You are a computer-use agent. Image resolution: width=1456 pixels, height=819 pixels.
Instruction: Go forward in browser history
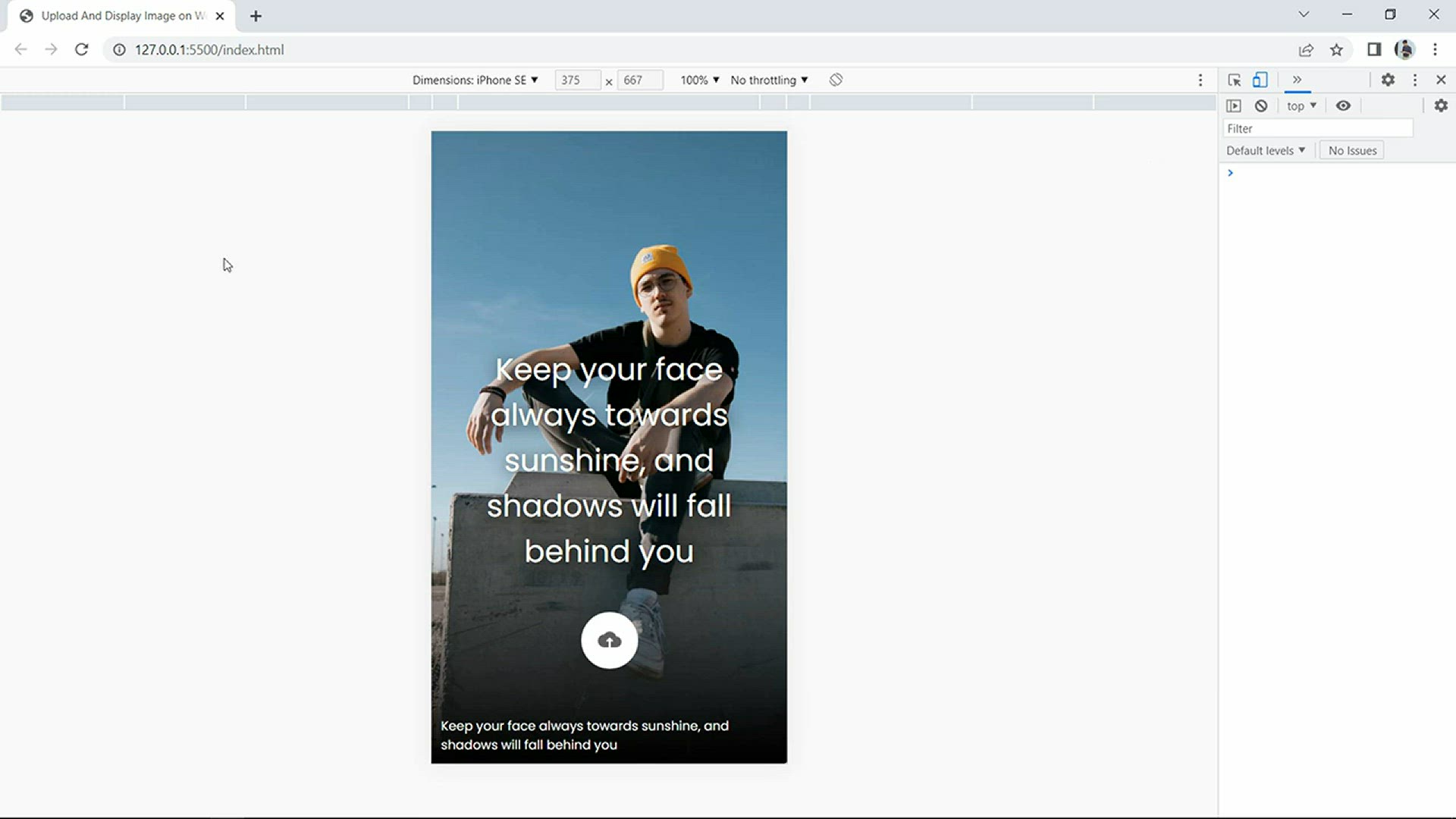(51, 49)
